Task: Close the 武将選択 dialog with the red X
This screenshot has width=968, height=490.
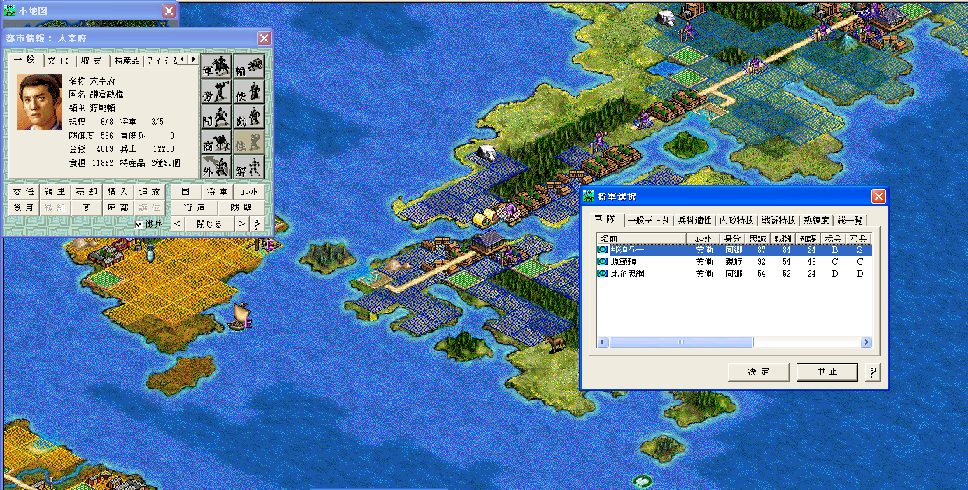Action: (x=878, y=196)
